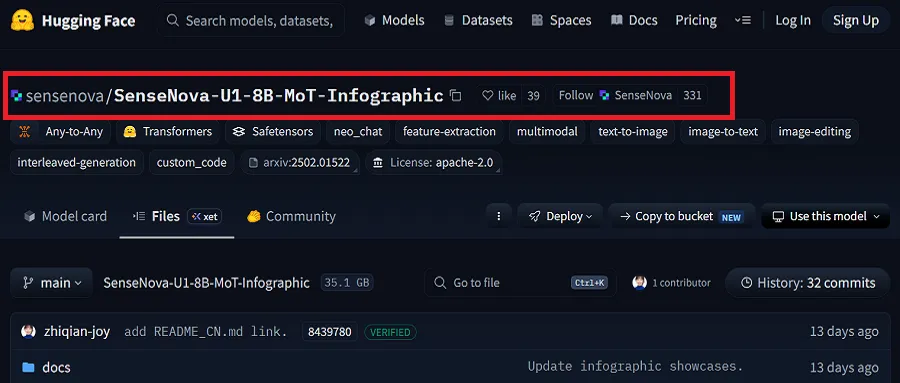Screen dimensions: 900x383
Task: Click the xet badge
Action: 205,216
